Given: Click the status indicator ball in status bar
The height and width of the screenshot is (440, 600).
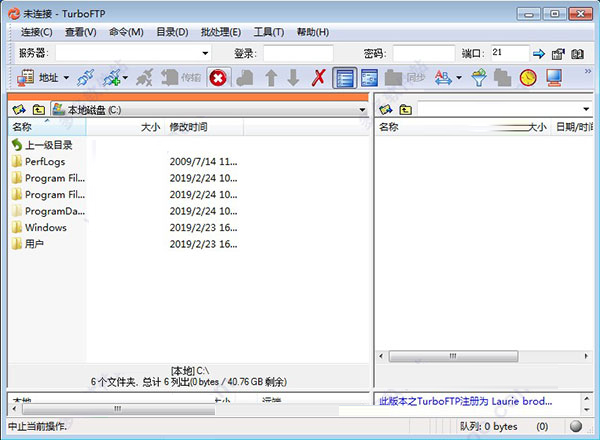Looking at the screenshot, I should 576,426.
